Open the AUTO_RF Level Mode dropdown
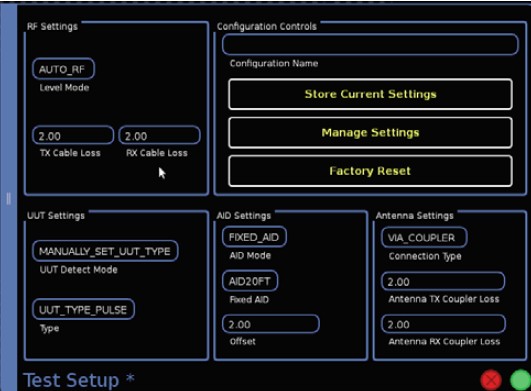The image size is (531, 391). click(63, 69)
